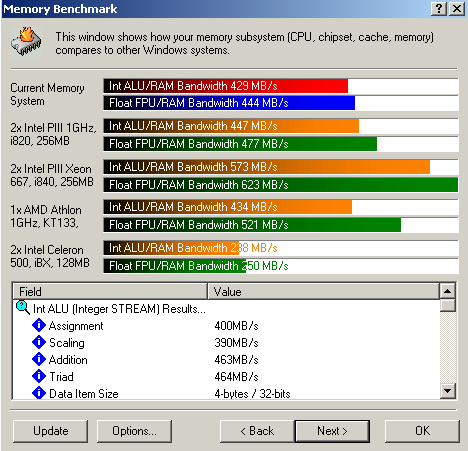Click the info icon next to Assignment
Image resolution: width=468 pixels, height=451 pixels.
click(x=39, y=325)
